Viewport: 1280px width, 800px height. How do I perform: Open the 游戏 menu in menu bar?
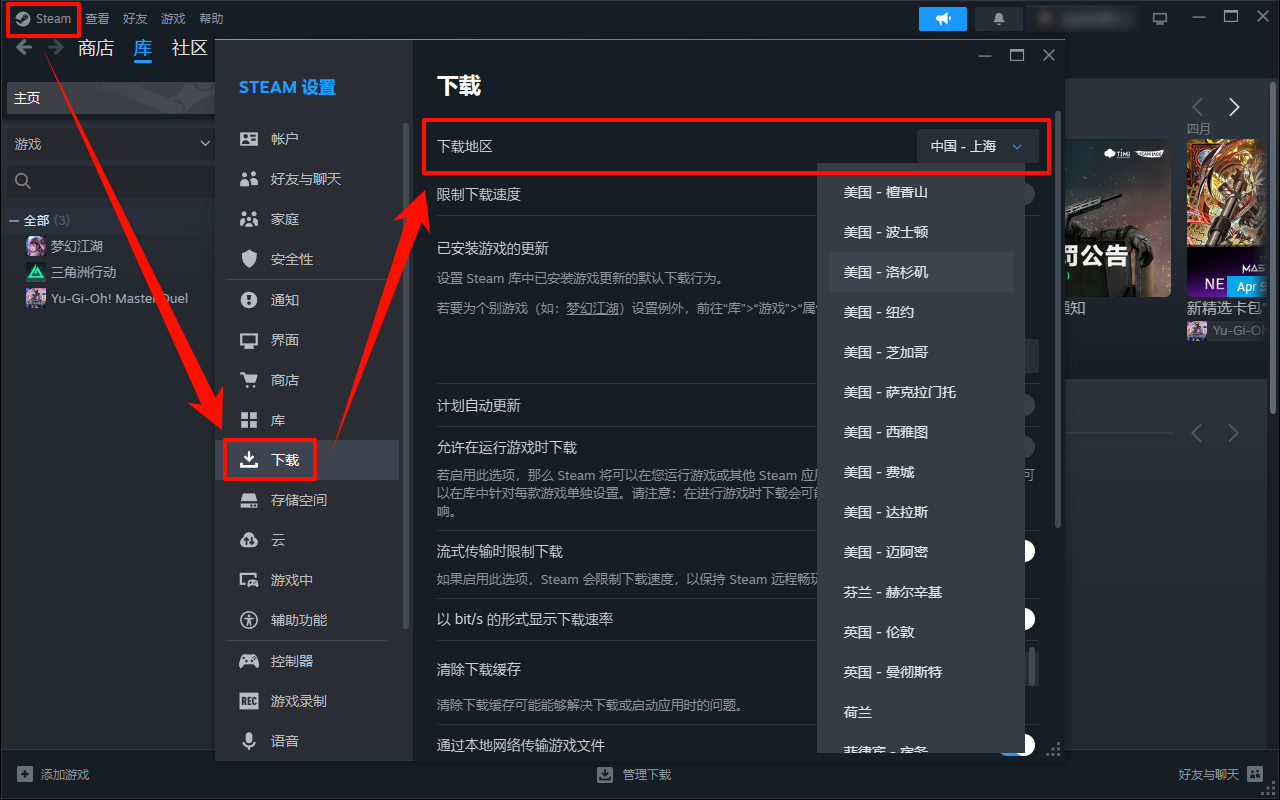click(173, 19)
